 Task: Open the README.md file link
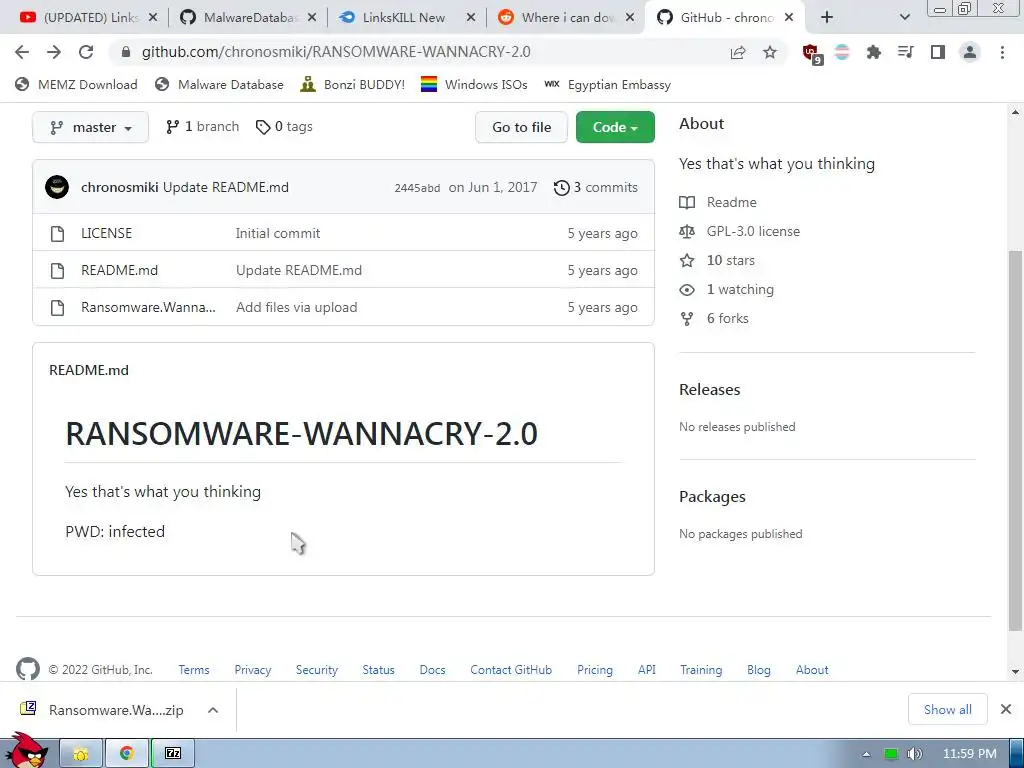tap(120, 270)
